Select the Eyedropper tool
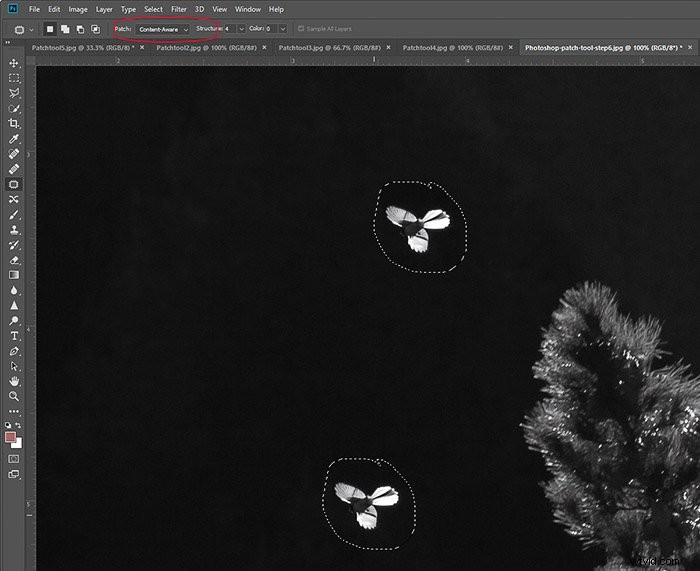This screenshot has width=700, height=571. (14, 139)
